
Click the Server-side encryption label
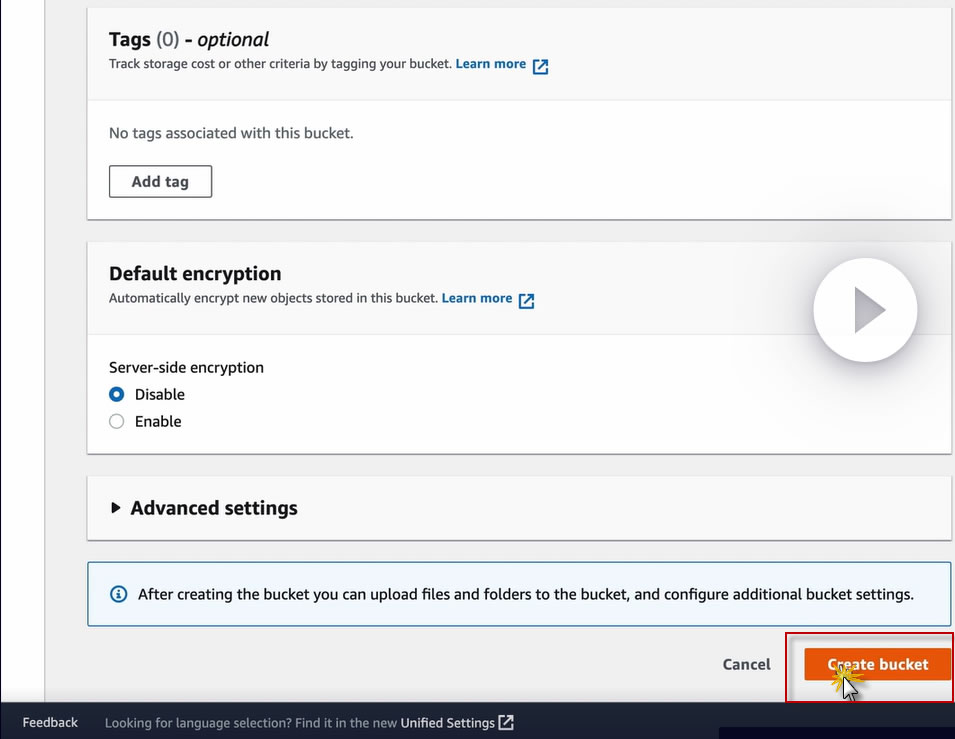coord(186,367)
